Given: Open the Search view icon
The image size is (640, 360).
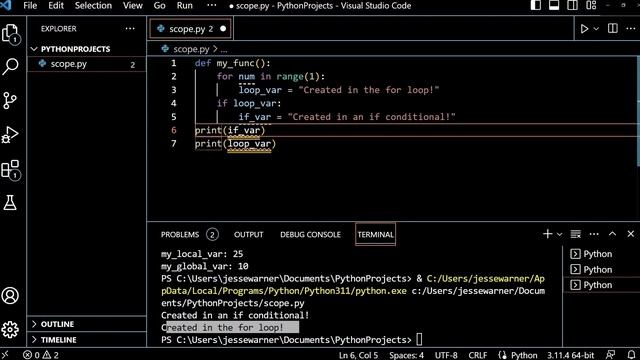Looking at the screenshot, I should [11, 66].
